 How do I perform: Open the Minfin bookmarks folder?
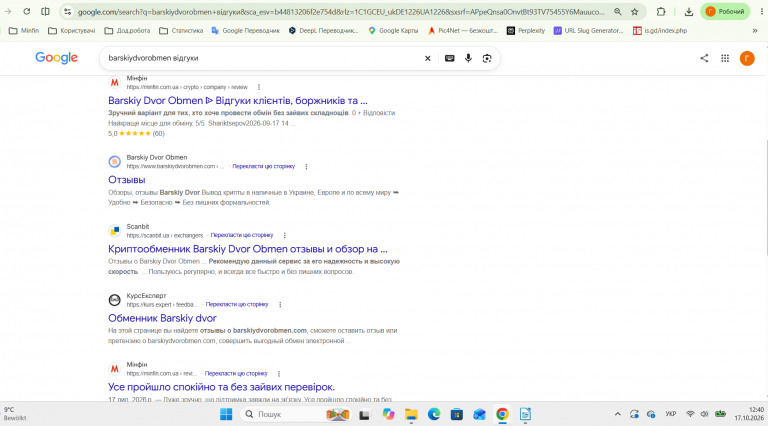pos(24,30)
